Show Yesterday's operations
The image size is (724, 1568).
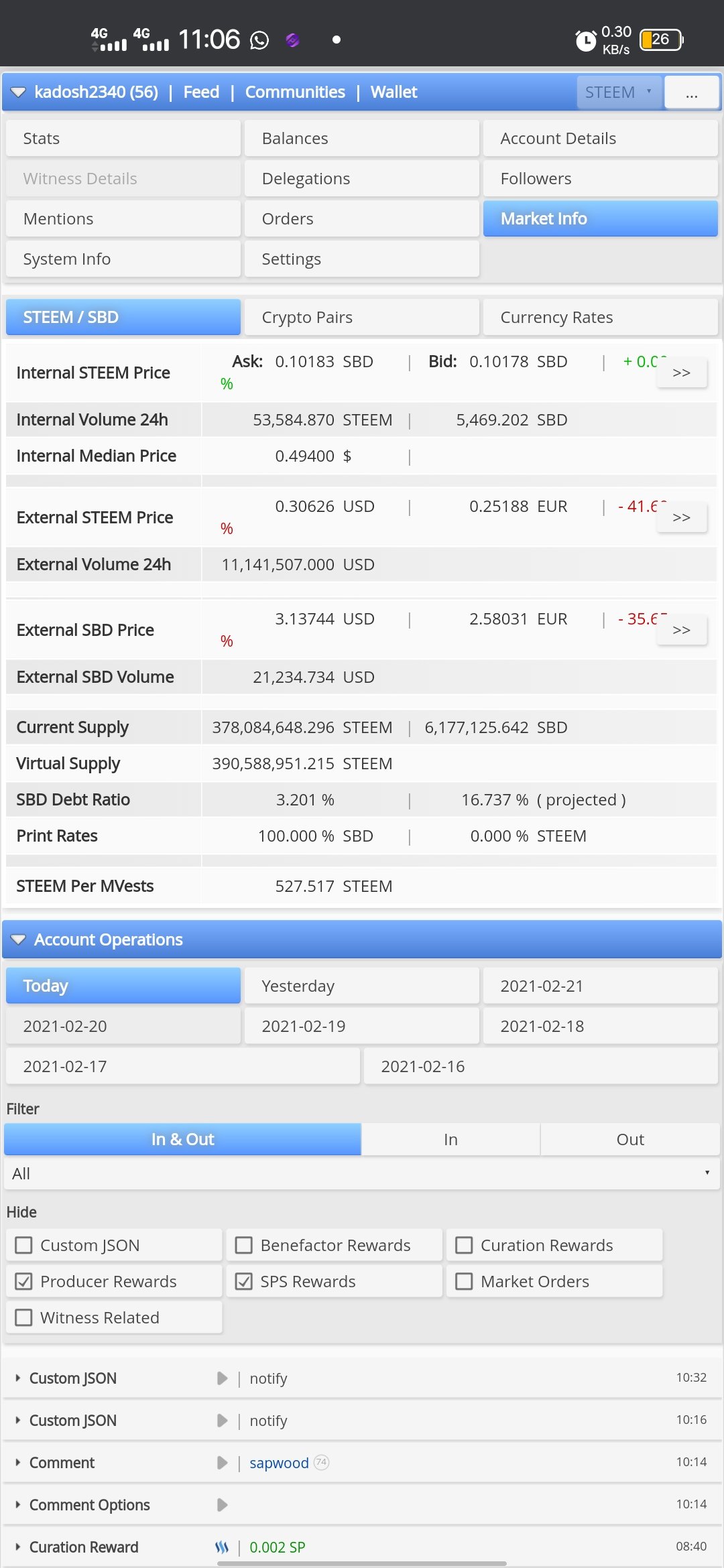pyautogui.click(x=362, y=986)
